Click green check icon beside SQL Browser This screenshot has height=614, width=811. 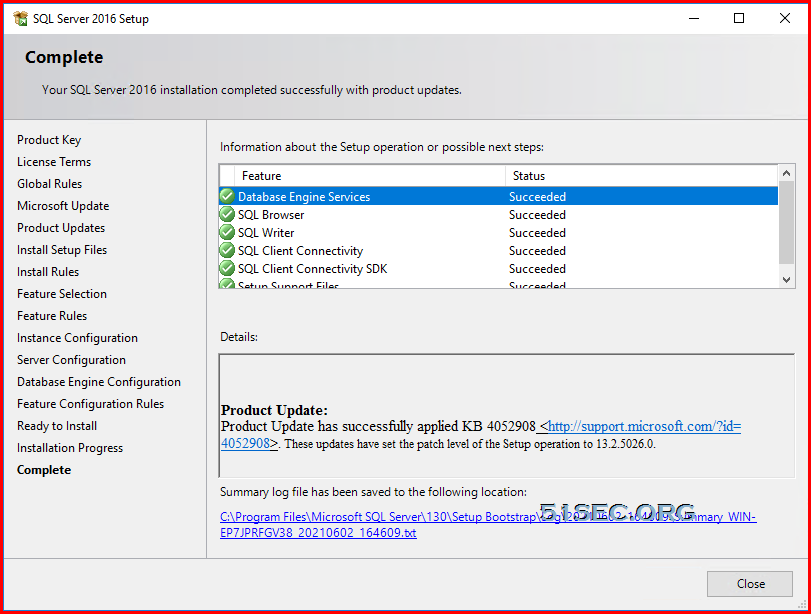click(227, 214)
